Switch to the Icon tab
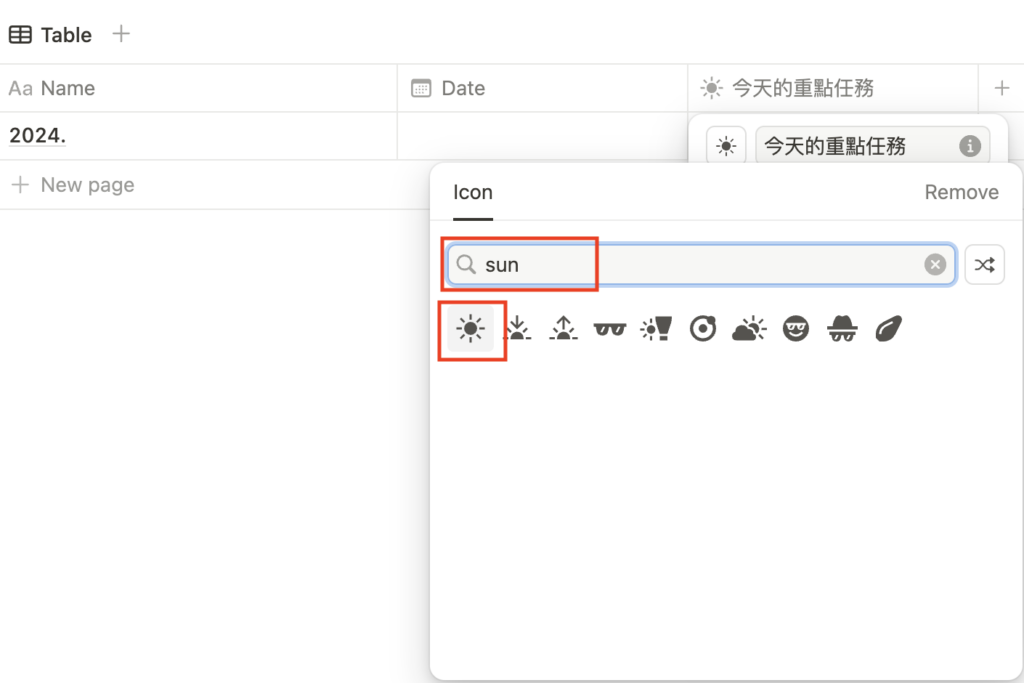This screenshot has height=683, width=1024. click(x=473, y=192)
